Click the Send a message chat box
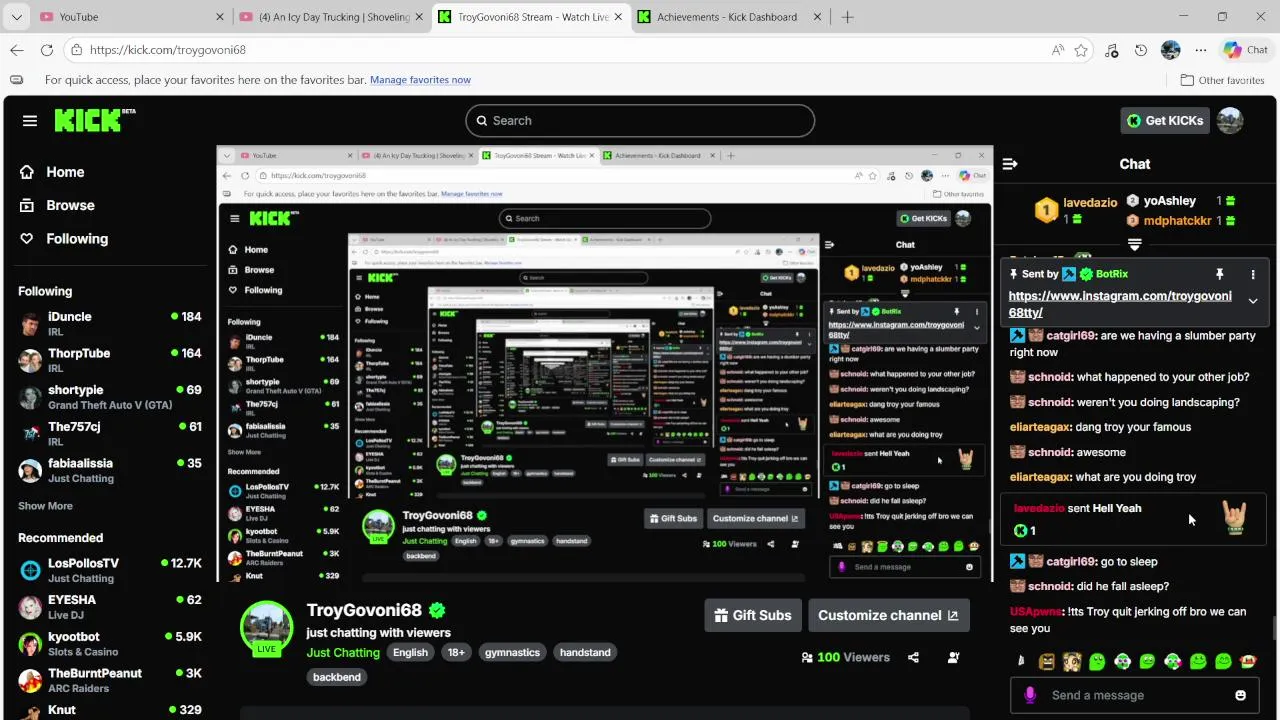This screenshot has height=720, width=1280. point(1134,695)
